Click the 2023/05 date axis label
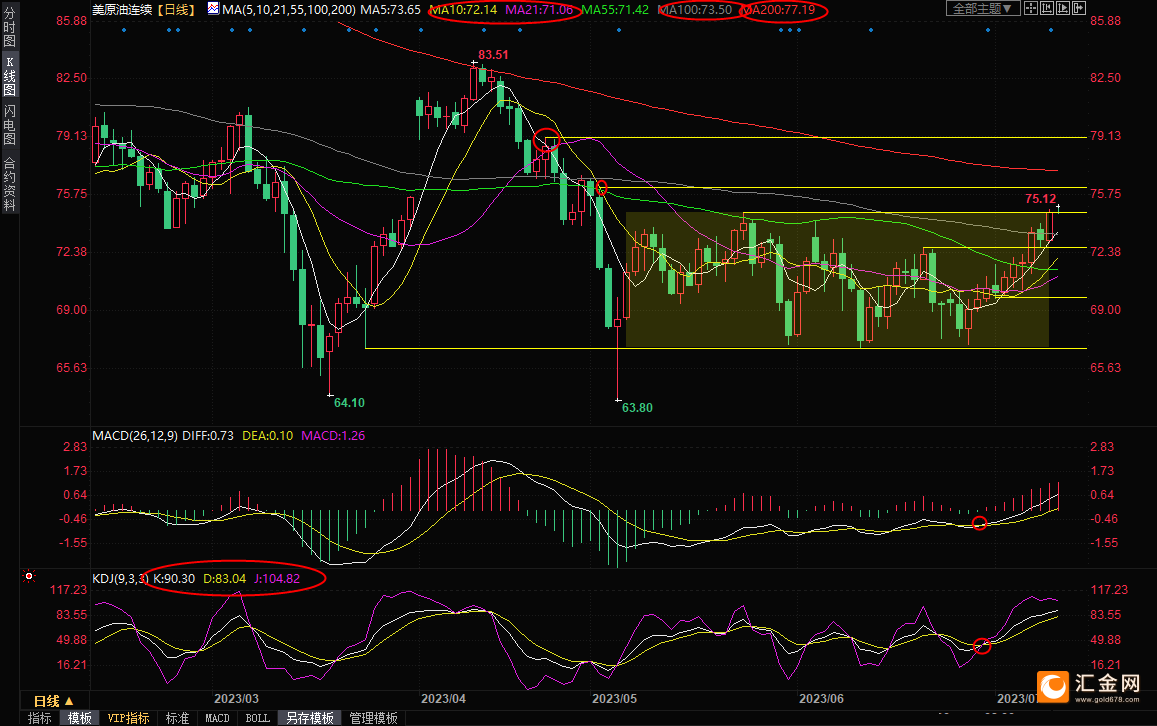 pyautogui.click(x=615, y=698)
